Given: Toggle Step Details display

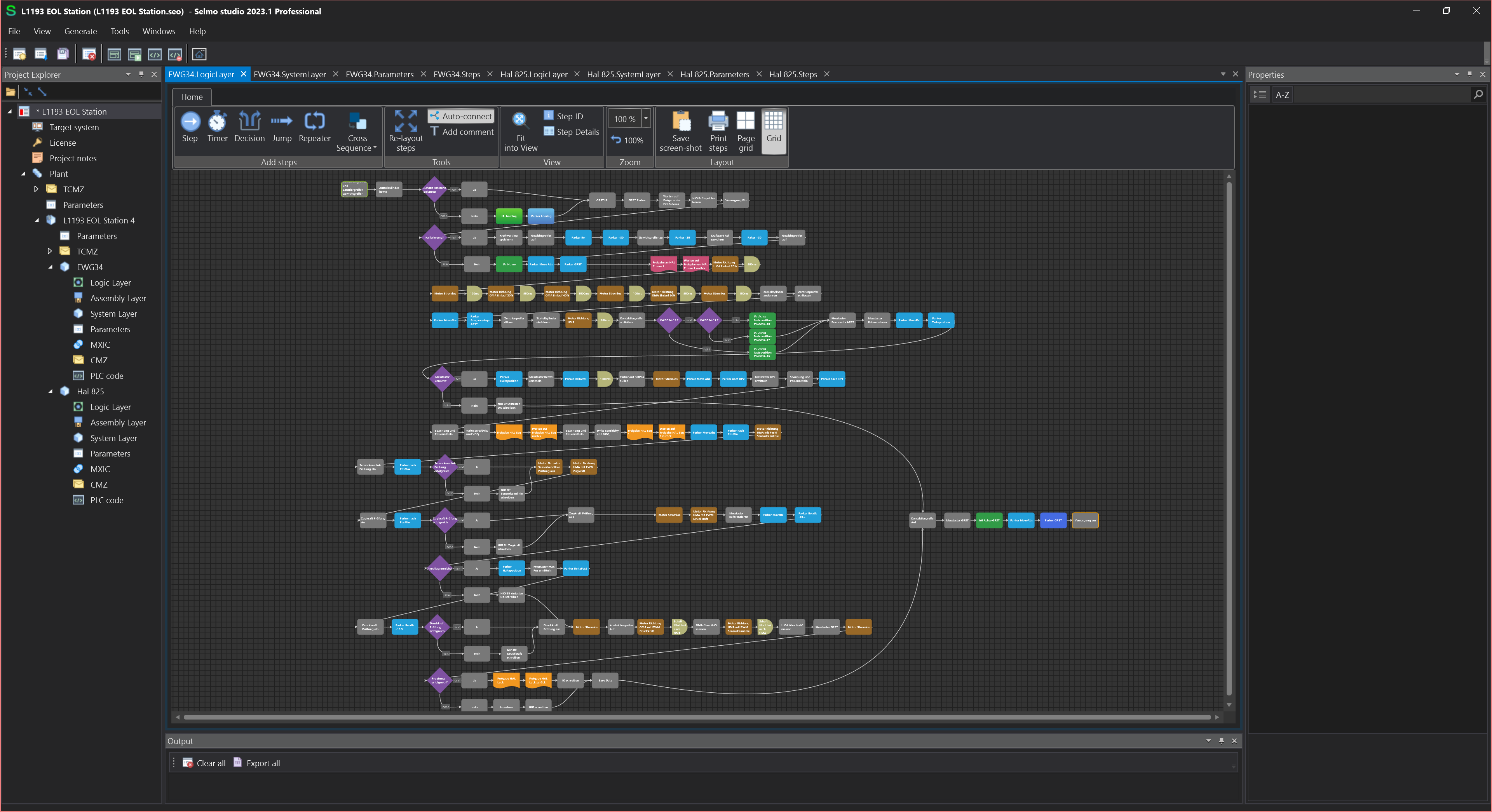Looking at the screenshot, I should tap(572, 131).
